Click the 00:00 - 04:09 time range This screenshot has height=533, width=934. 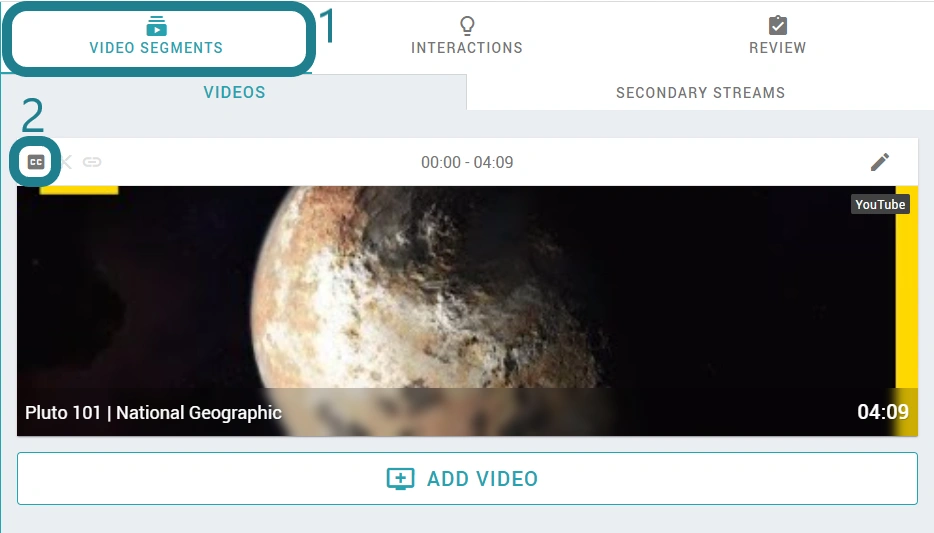click(467, 162)
